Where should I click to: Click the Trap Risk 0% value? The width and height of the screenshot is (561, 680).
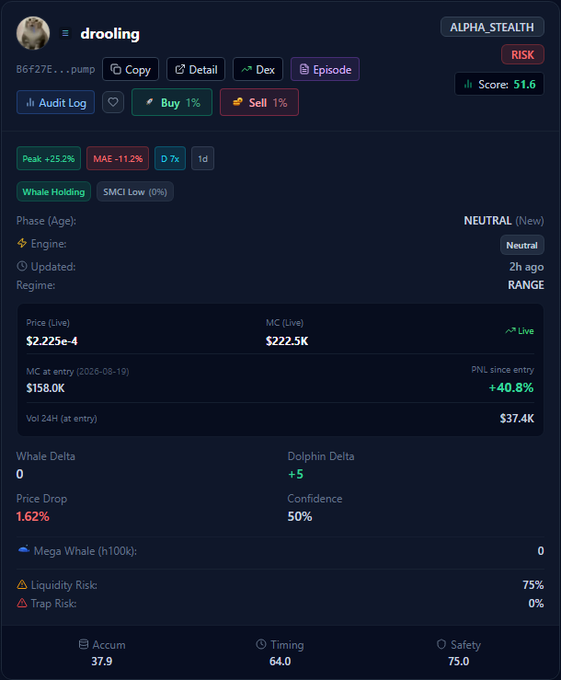click(x=536, y=603)
